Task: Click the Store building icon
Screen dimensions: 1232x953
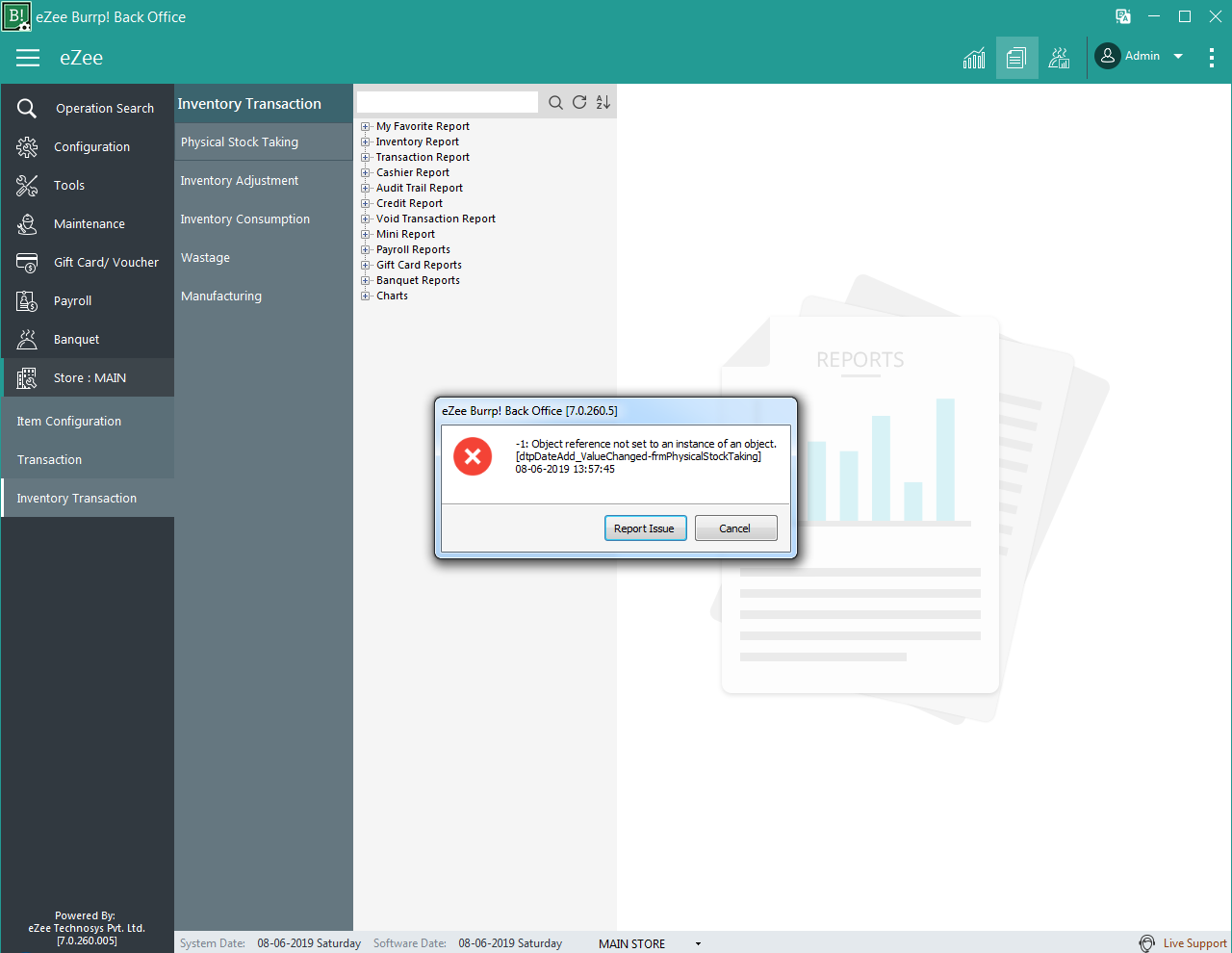Action: pyautogui.click(x=27, y=377)
